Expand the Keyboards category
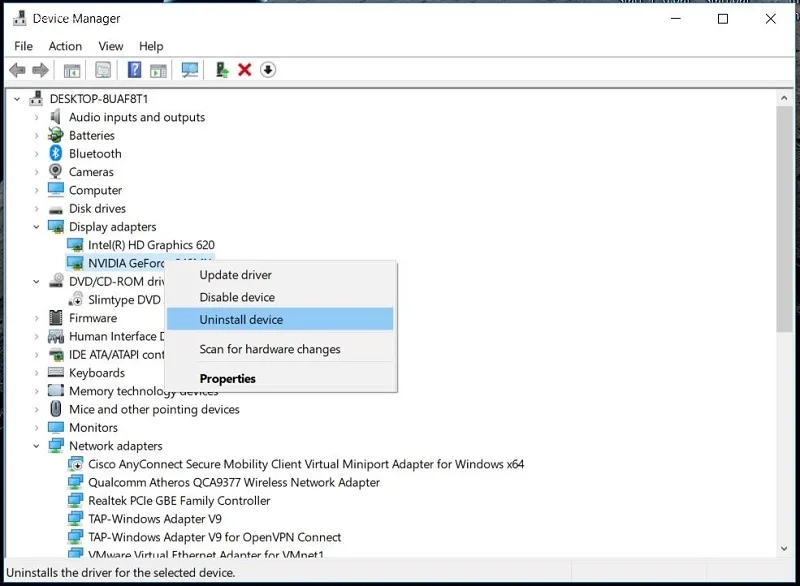 click(36, 373)
